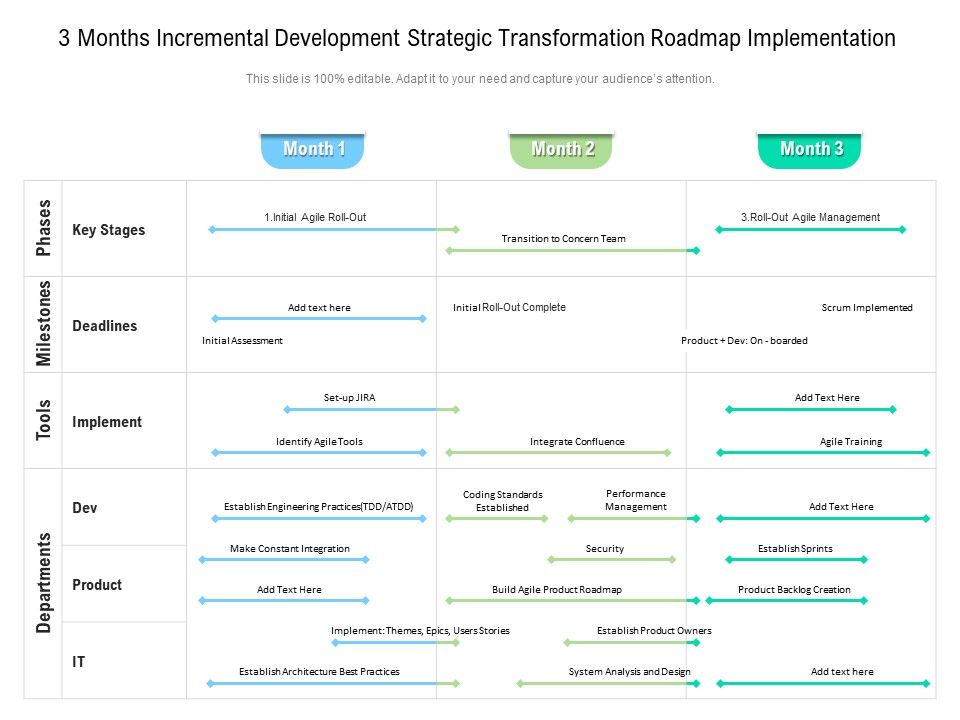
Task: Click the Integrate Confluence green bar
Action: 558,452
